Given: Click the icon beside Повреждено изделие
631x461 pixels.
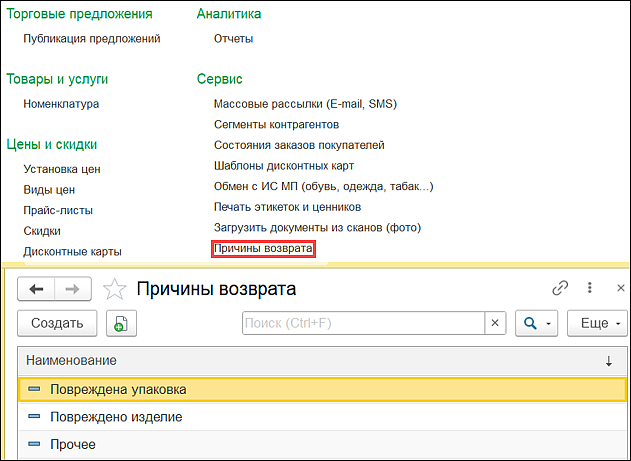Looking at the screenshot, I should (35, 416).
